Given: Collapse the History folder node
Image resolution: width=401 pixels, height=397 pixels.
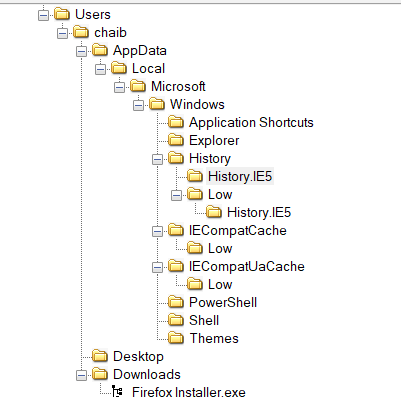Looking at the screenshot, I should pyautogui.click(x=157, y=159).
